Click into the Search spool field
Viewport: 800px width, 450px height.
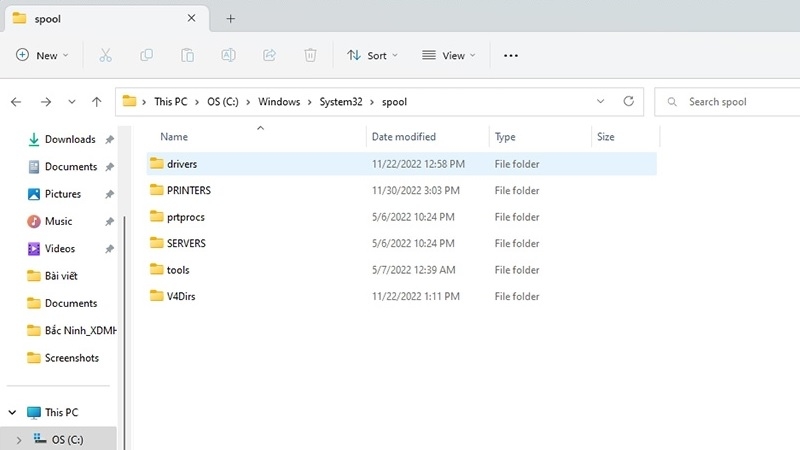pos(727,102)
